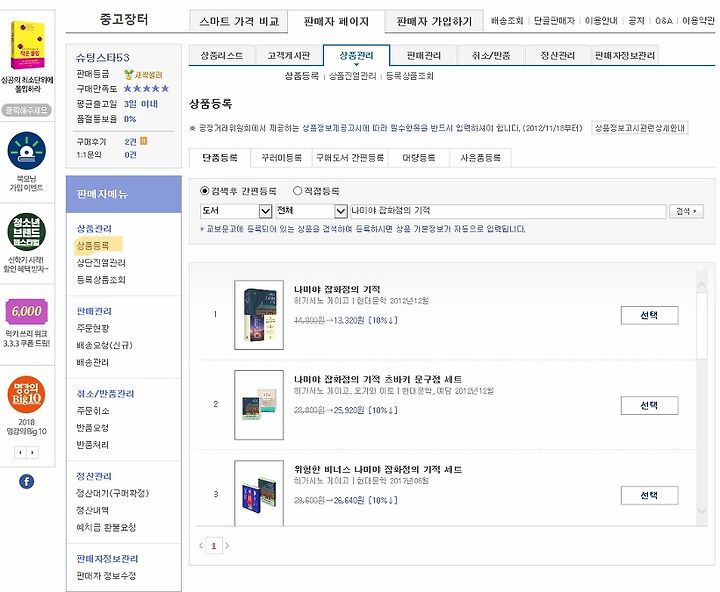The height and width of the screenshot is (592, 720).
Task: Open 등록상품조회 in the sidebar
Action: click(101, 279)
